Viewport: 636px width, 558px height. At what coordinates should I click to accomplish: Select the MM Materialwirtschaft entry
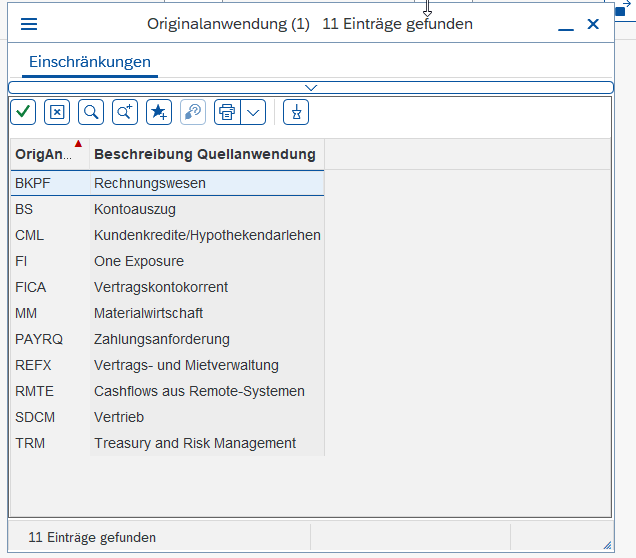click(148, 313)
